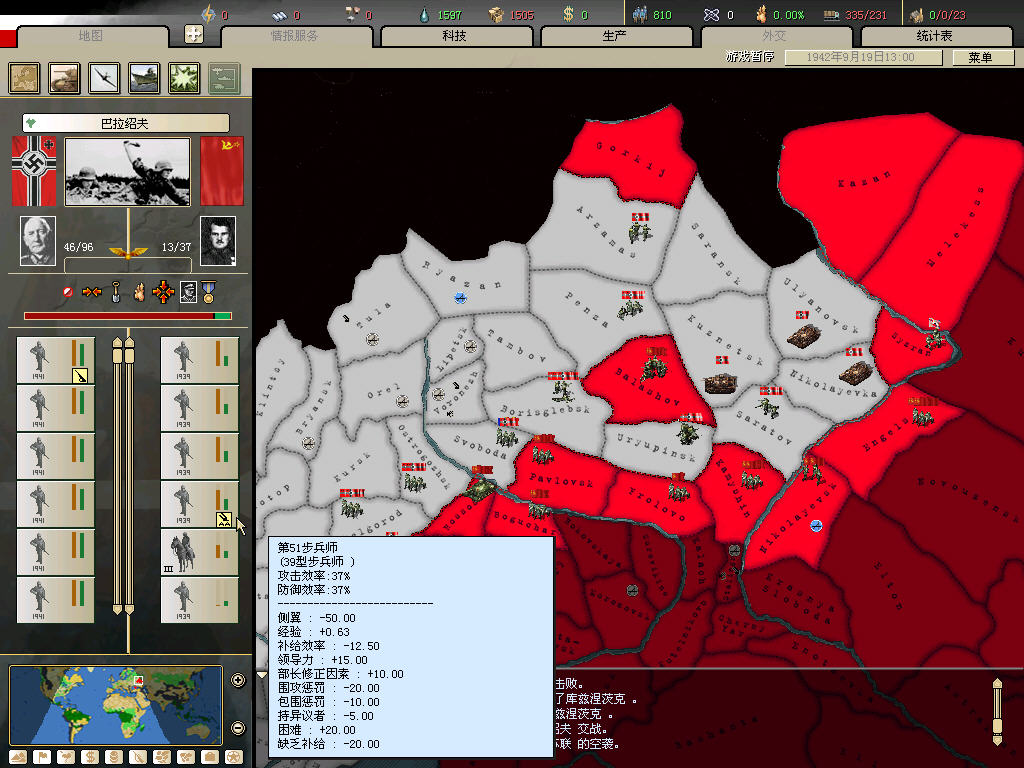Click the crosshair button beside the map tab
1024x768 pixels.
193,34
